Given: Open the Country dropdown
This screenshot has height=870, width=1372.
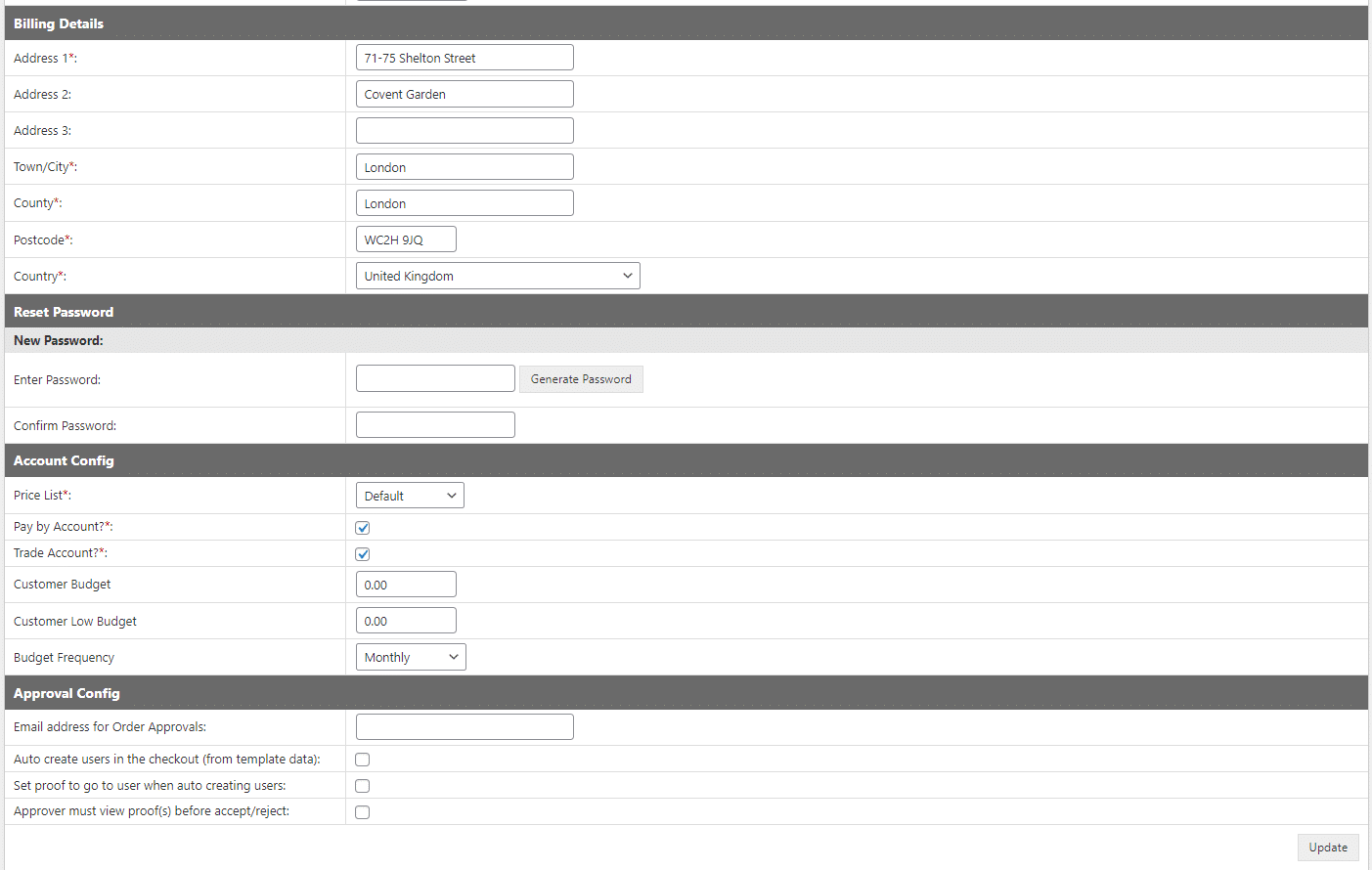Looking at the screenshot, I should [498, 276].
